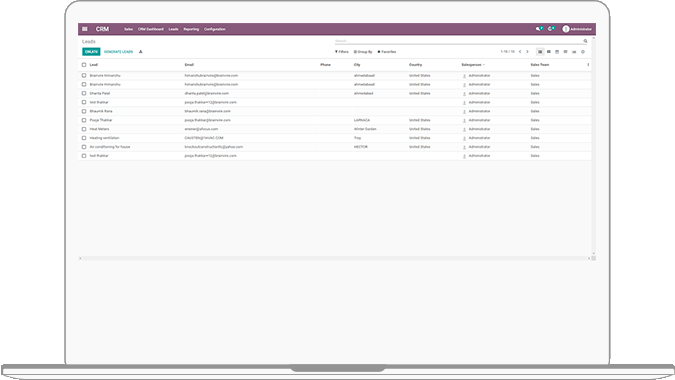Select the Dharita Patel lead checkbox
Screen dimensions: 675x380
[x=84, y=93]
